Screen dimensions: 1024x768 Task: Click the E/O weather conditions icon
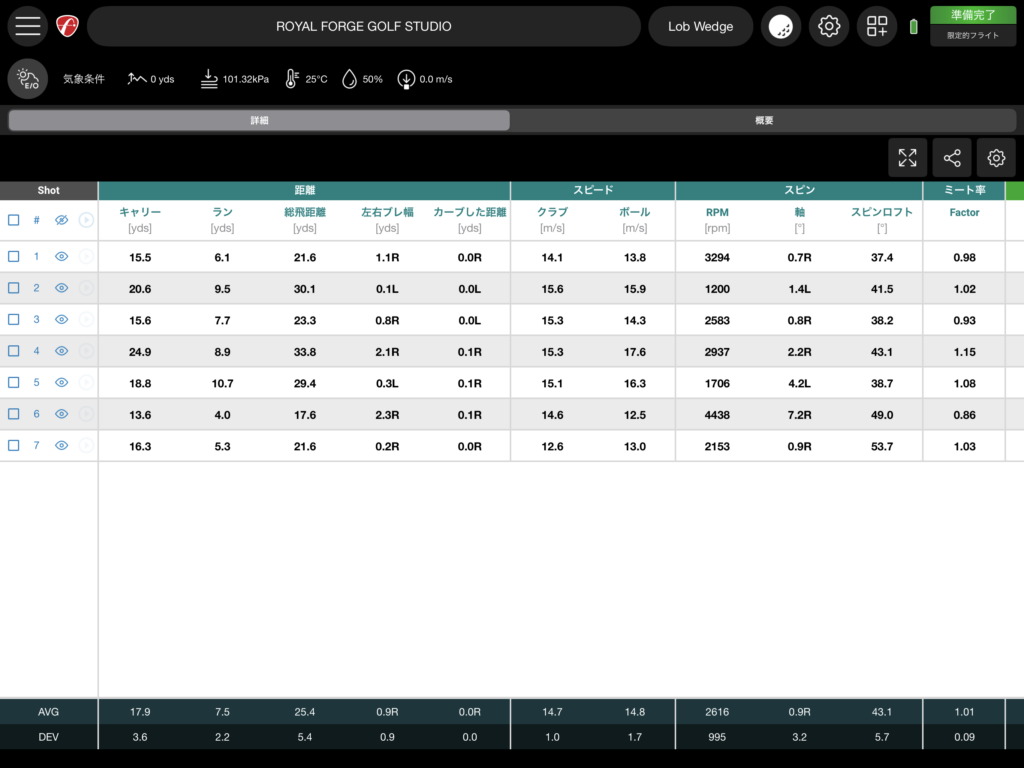(28, 79)
